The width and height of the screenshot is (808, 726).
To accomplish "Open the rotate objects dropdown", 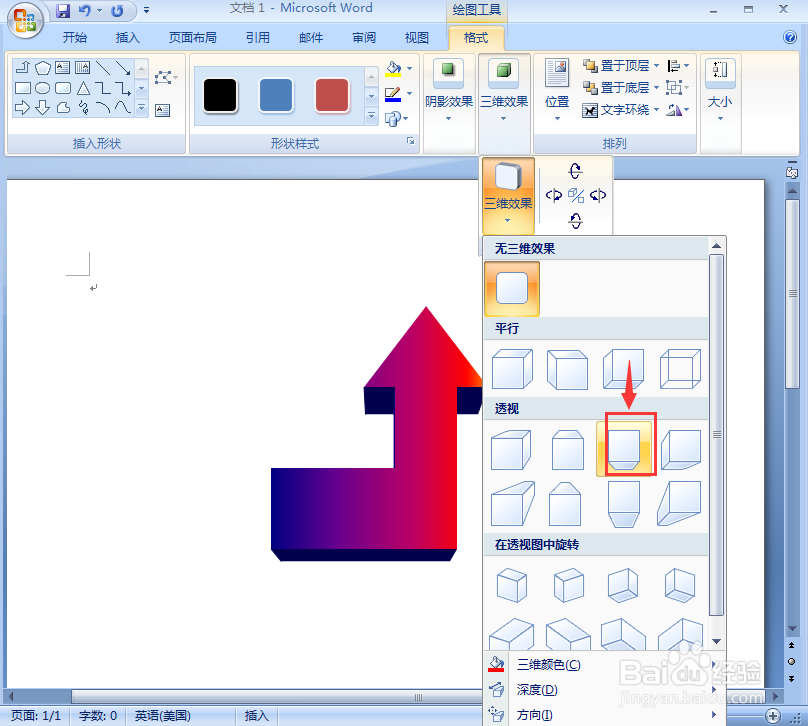I will (x=678, y=110).
